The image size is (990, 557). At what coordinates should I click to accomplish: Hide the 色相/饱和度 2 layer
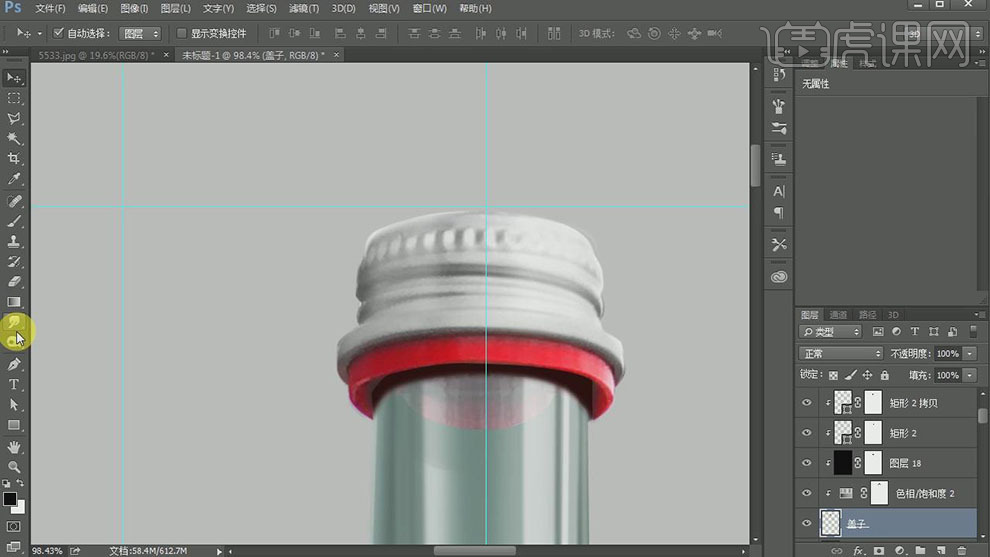[806, 493]
